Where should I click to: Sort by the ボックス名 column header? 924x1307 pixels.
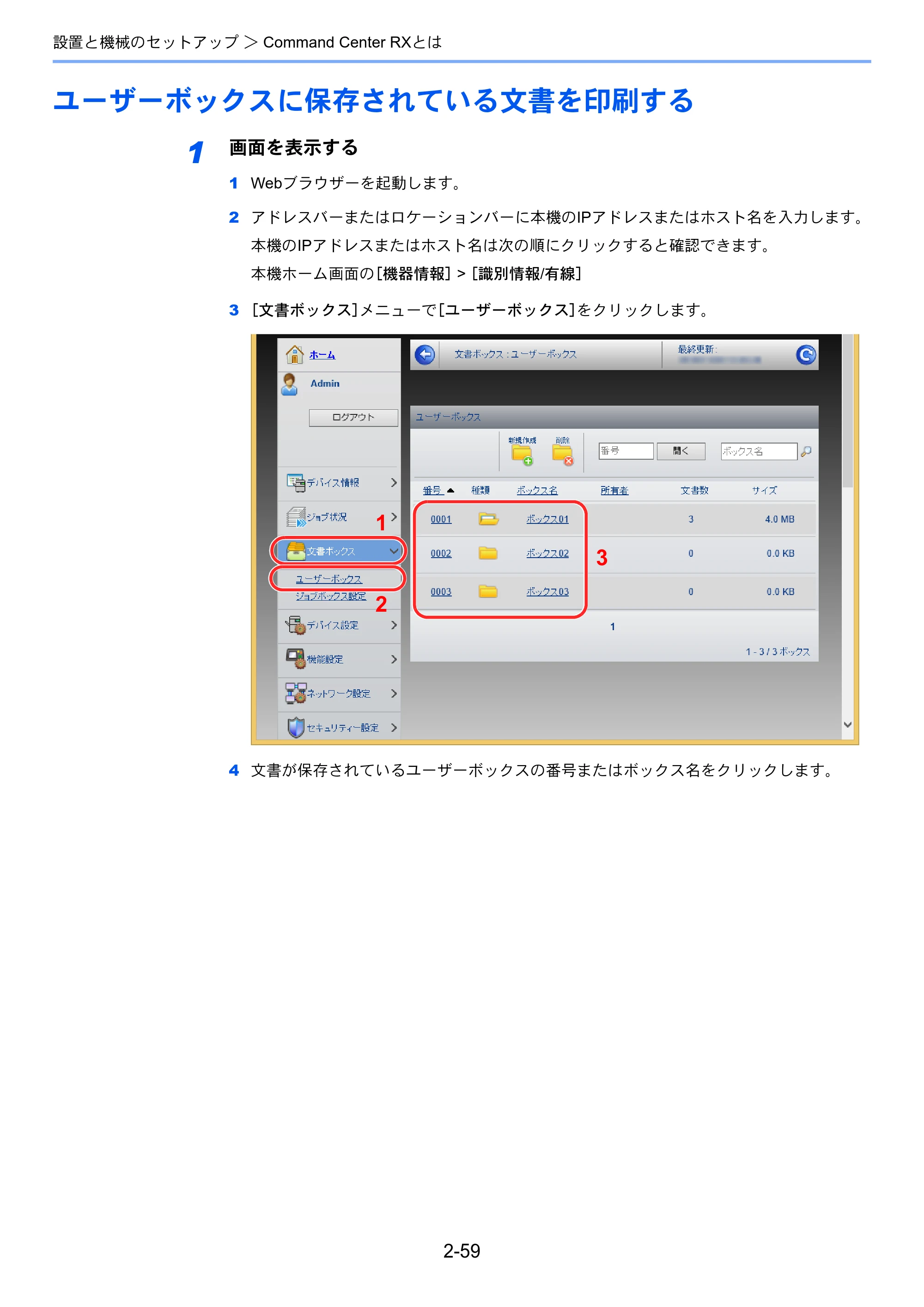point(537,490)
